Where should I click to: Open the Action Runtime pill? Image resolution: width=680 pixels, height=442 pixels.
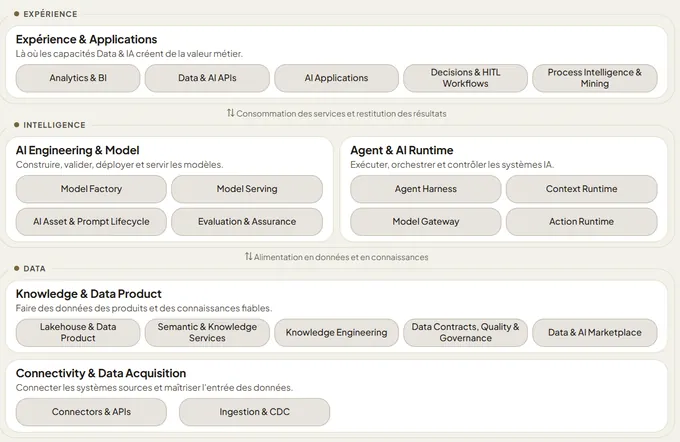click(x=582, y=222)
